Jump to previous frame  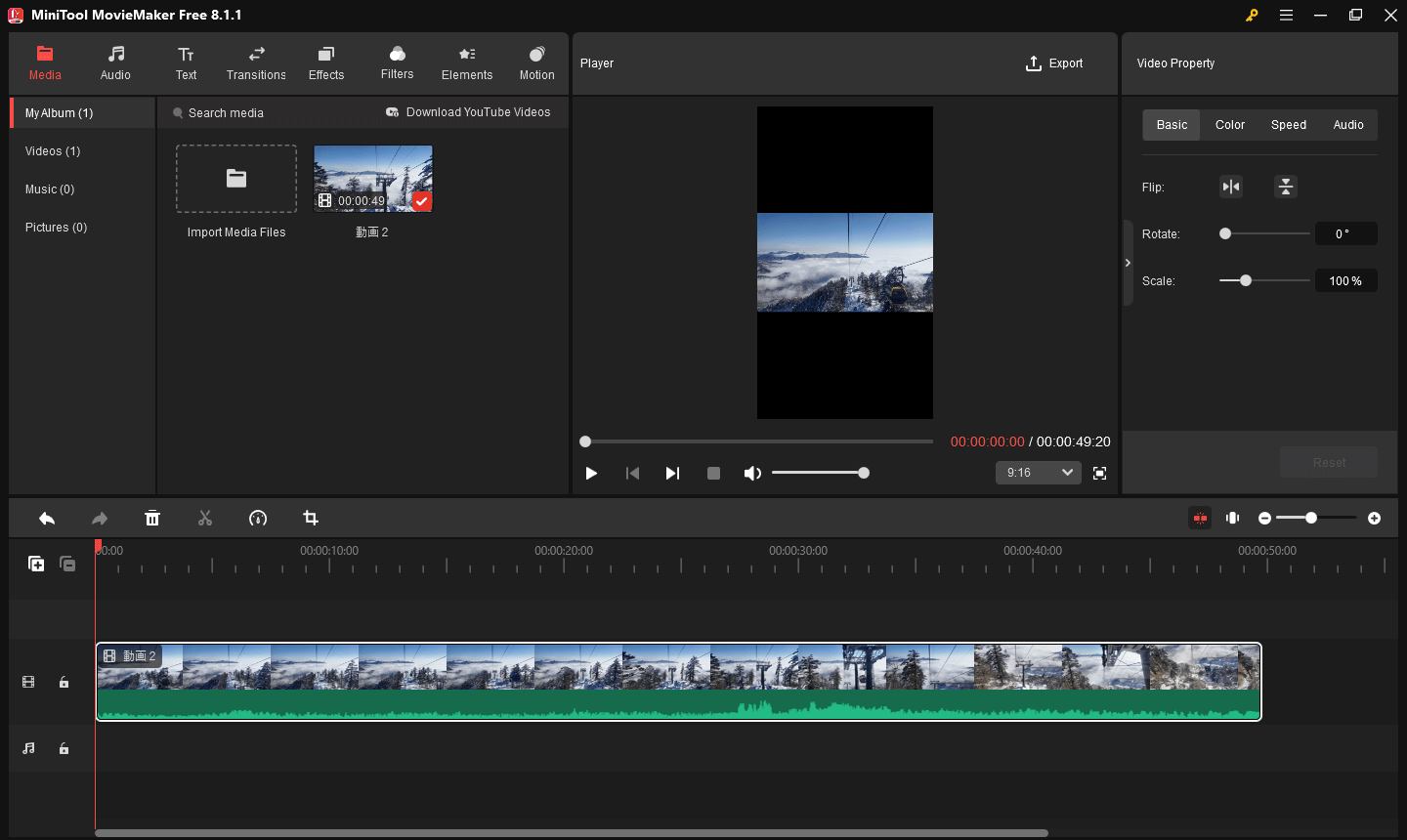coord(632,473)
